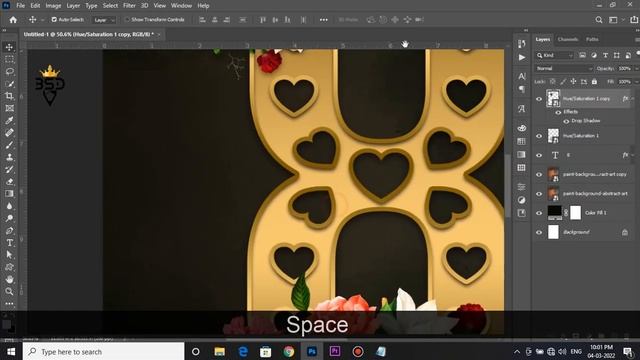Select the Horizontal Type tool
Viewport: 640px width, 360px height.
click(9, 243)
